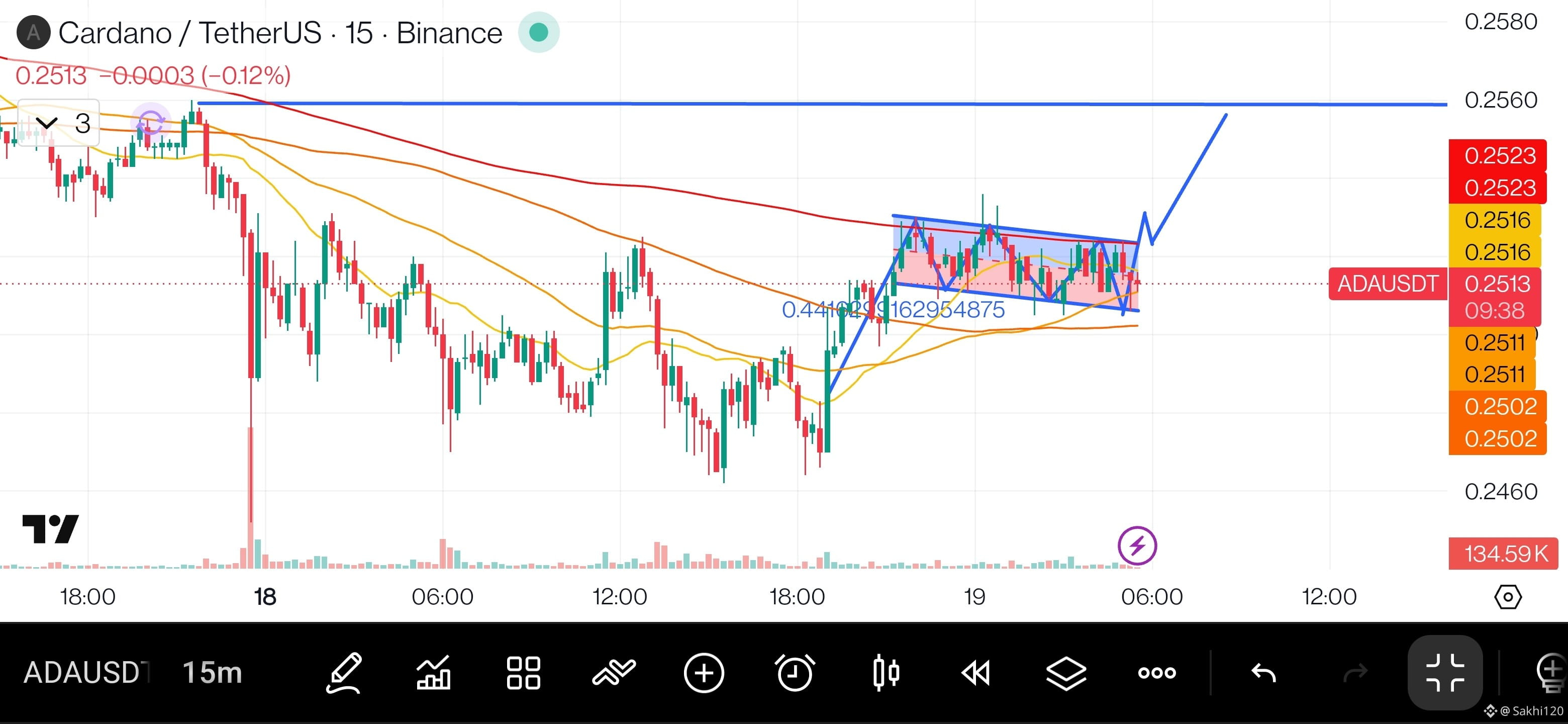Image resolution: width=1568 pixels, height=724 pixels.
Task: Change the candlestick chart type
Action: coord(886,673)
